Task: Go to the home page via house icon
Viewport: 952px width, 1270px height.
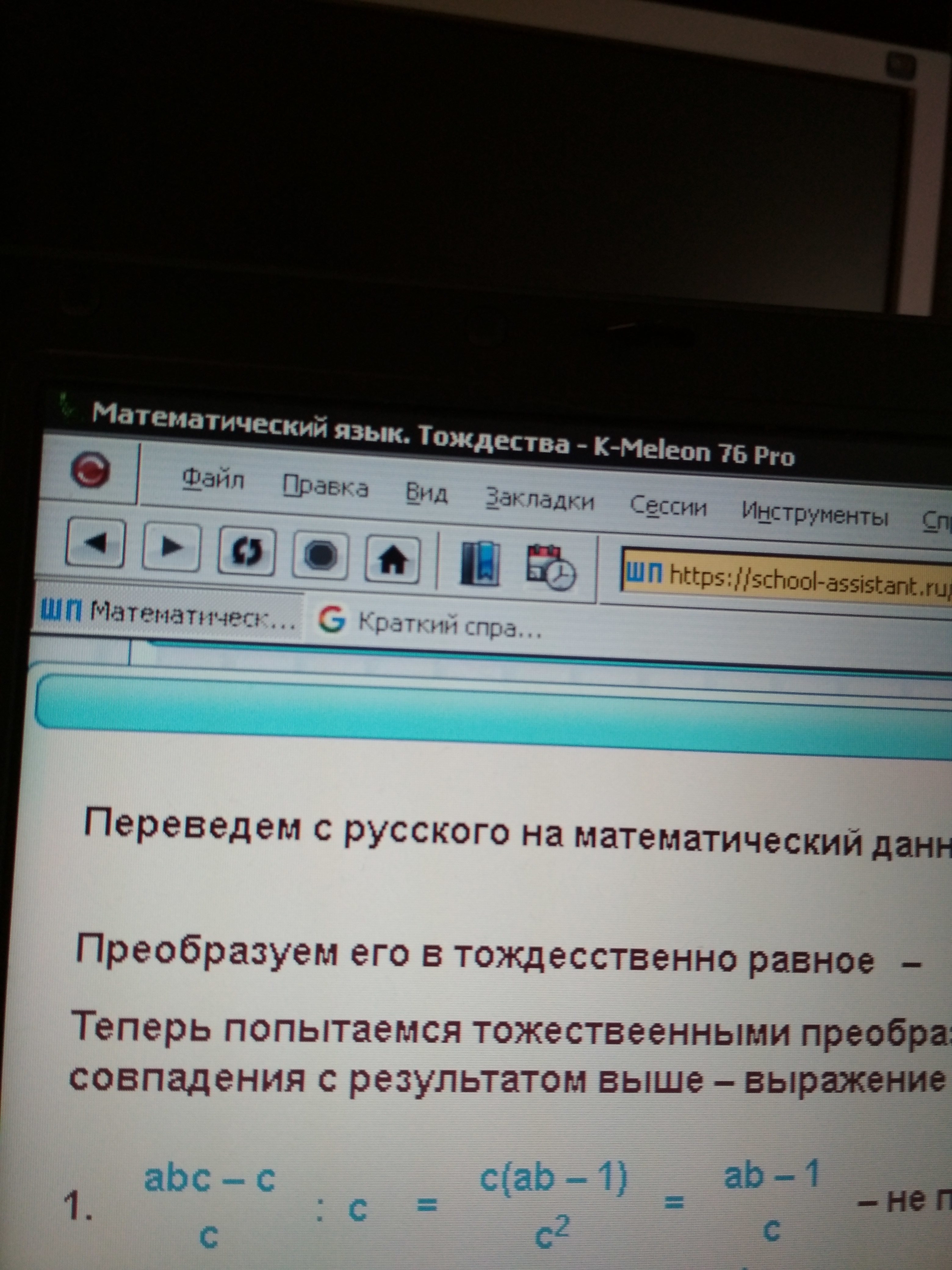Action: [x=392, y=561]
